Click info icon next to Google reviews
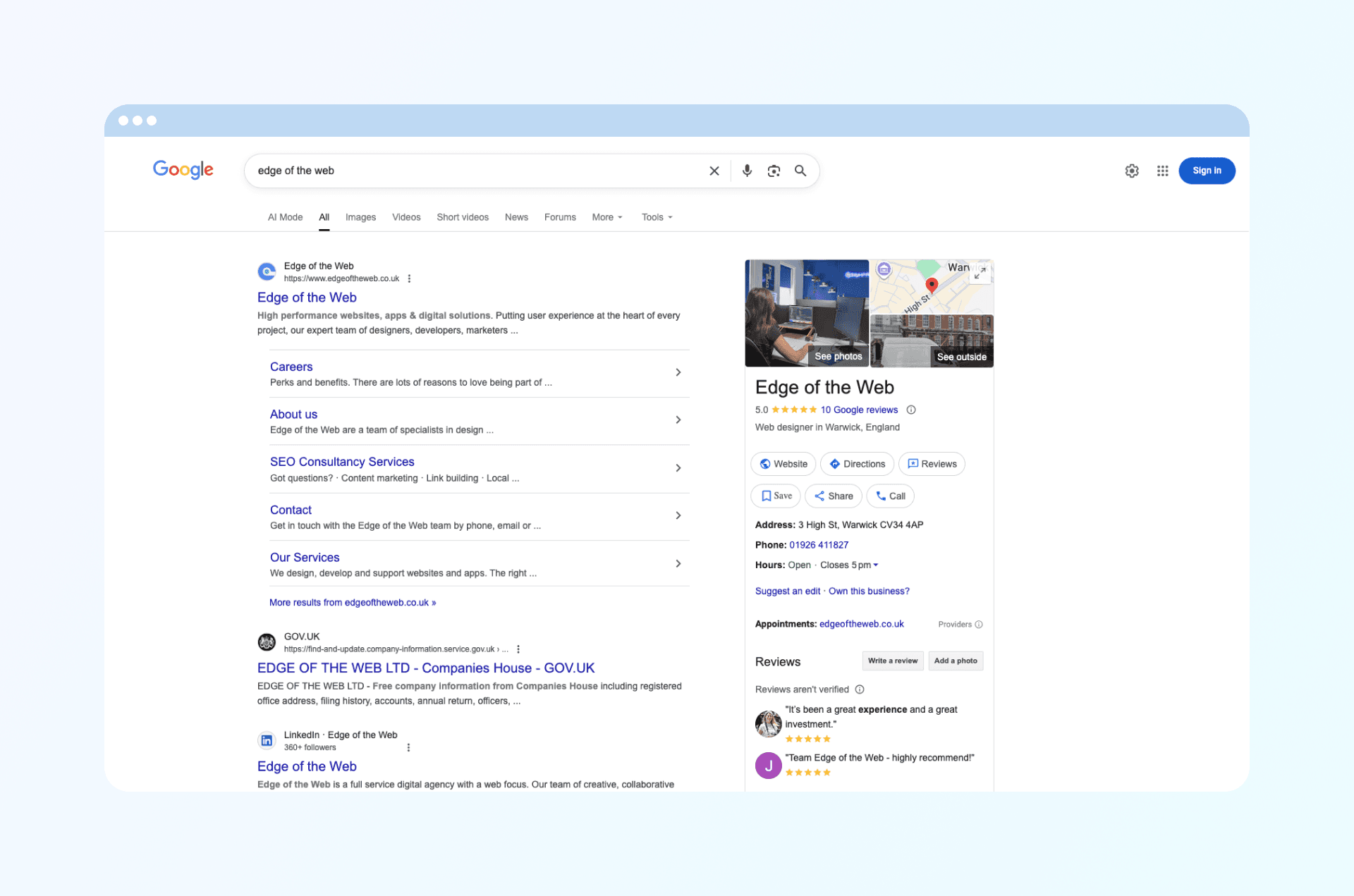 [911, 410]
